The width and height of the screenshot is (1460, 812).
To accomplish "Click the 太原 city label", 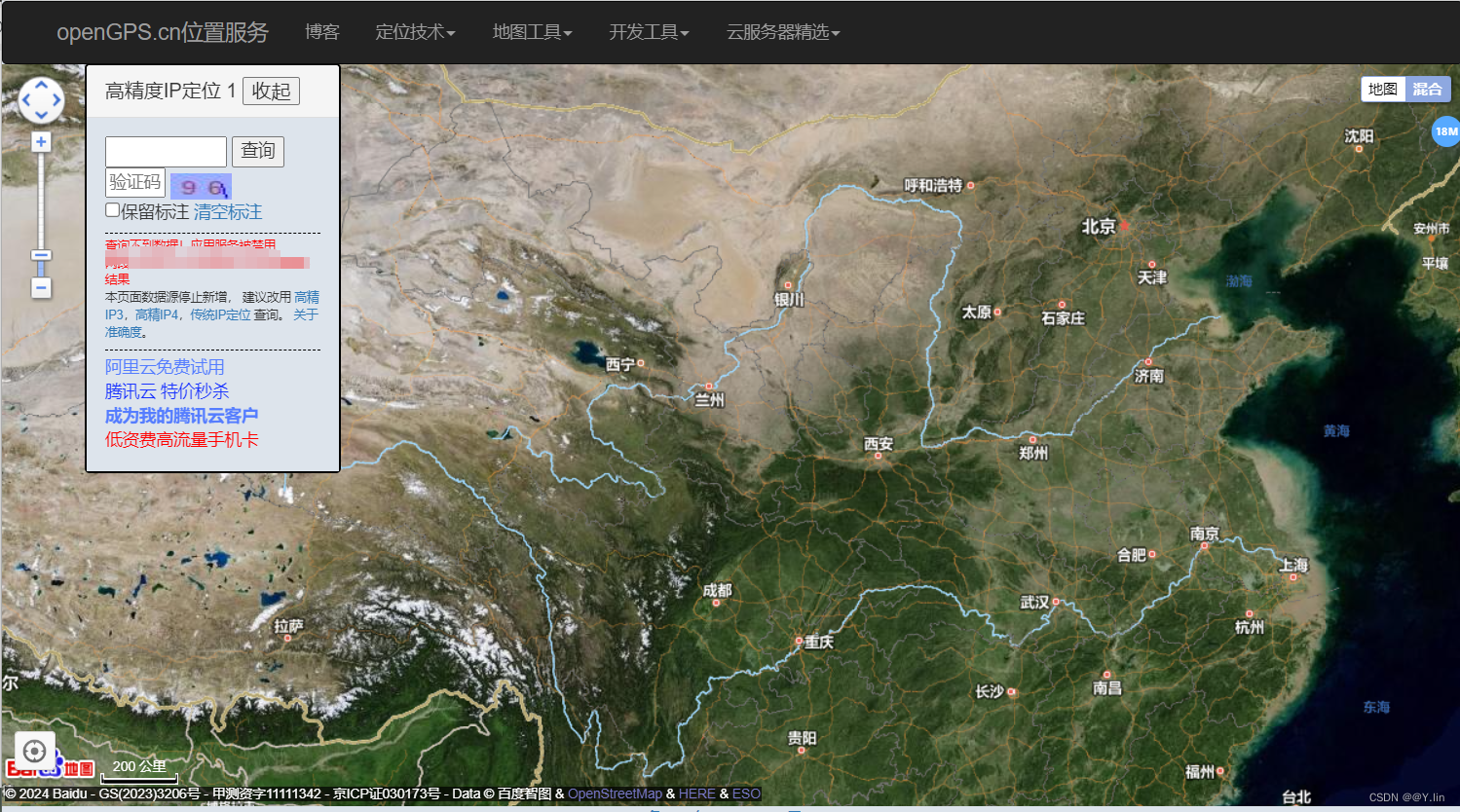I will point(977,312).
